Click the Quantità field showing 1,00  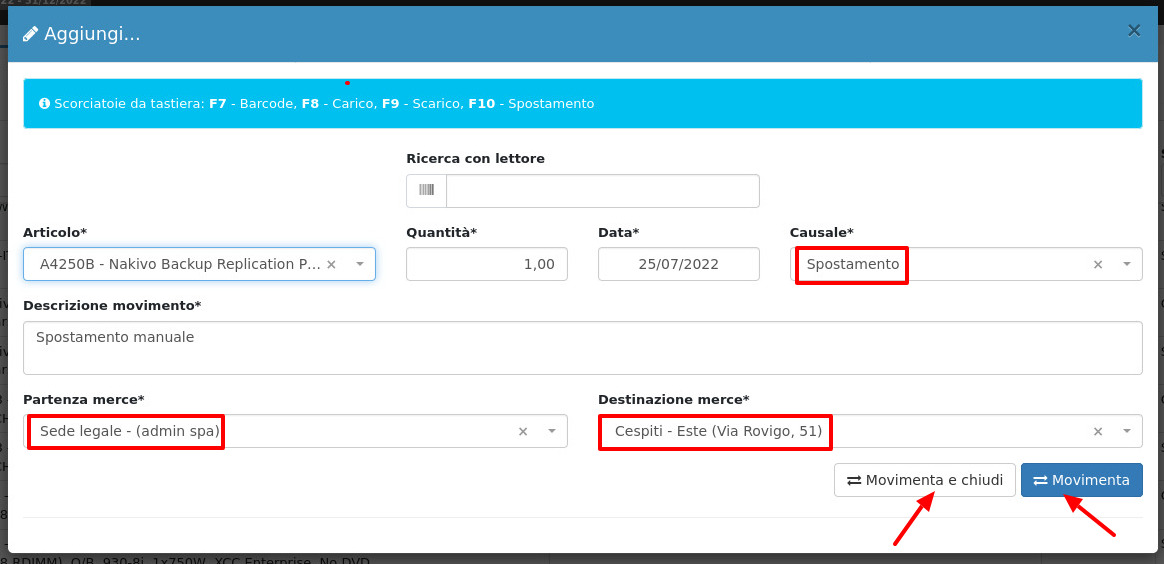click(487, 264)
